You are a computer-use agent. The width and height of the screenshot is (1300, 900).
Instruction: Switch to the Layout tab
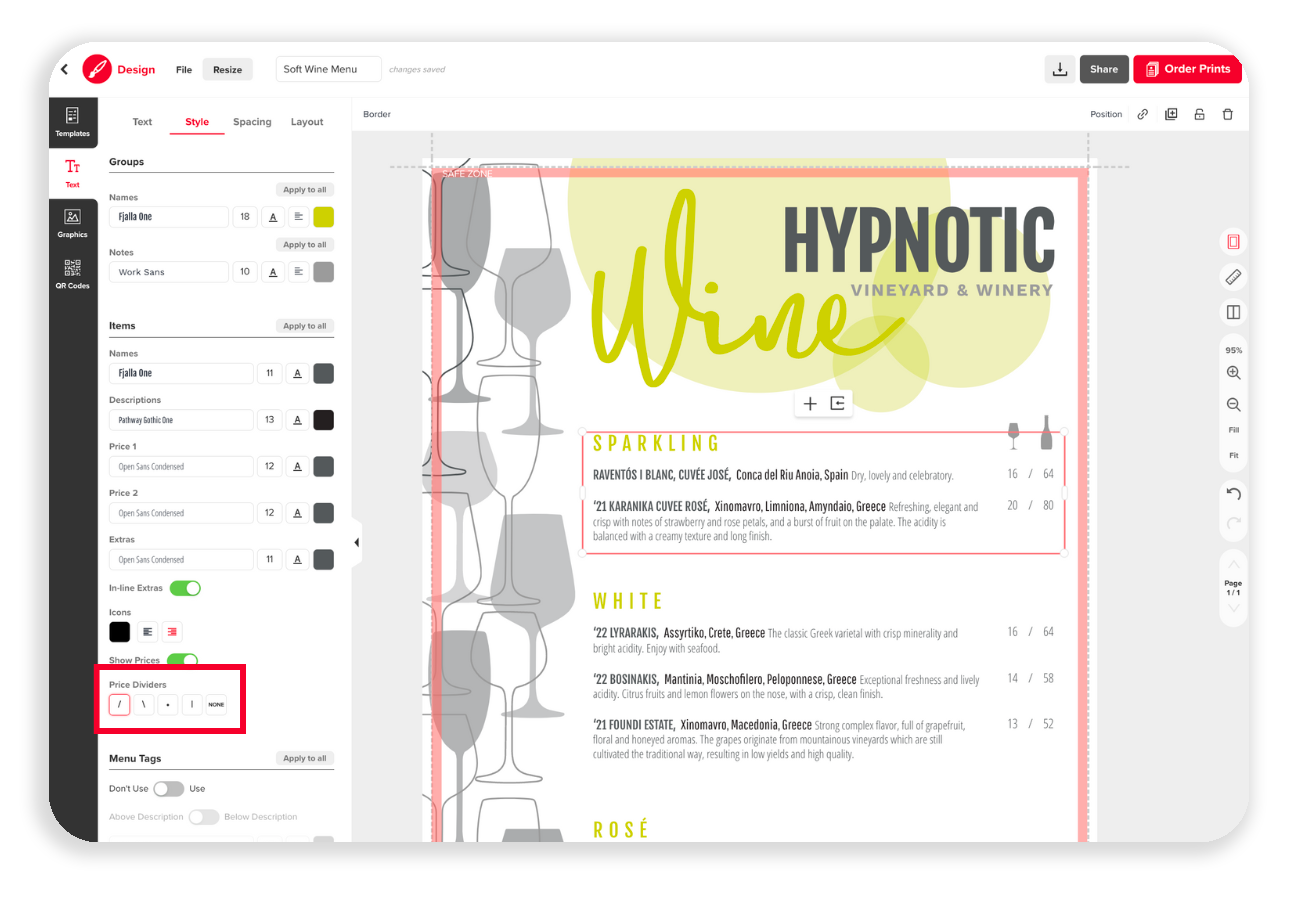click(x=307, y=122)
